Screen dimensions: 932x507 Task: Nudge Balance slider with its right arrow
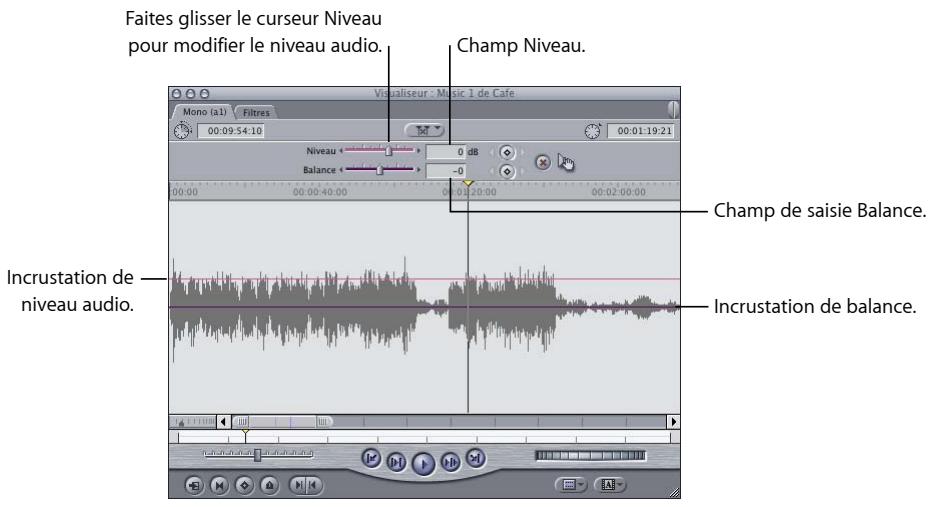(x=418, y=170)
